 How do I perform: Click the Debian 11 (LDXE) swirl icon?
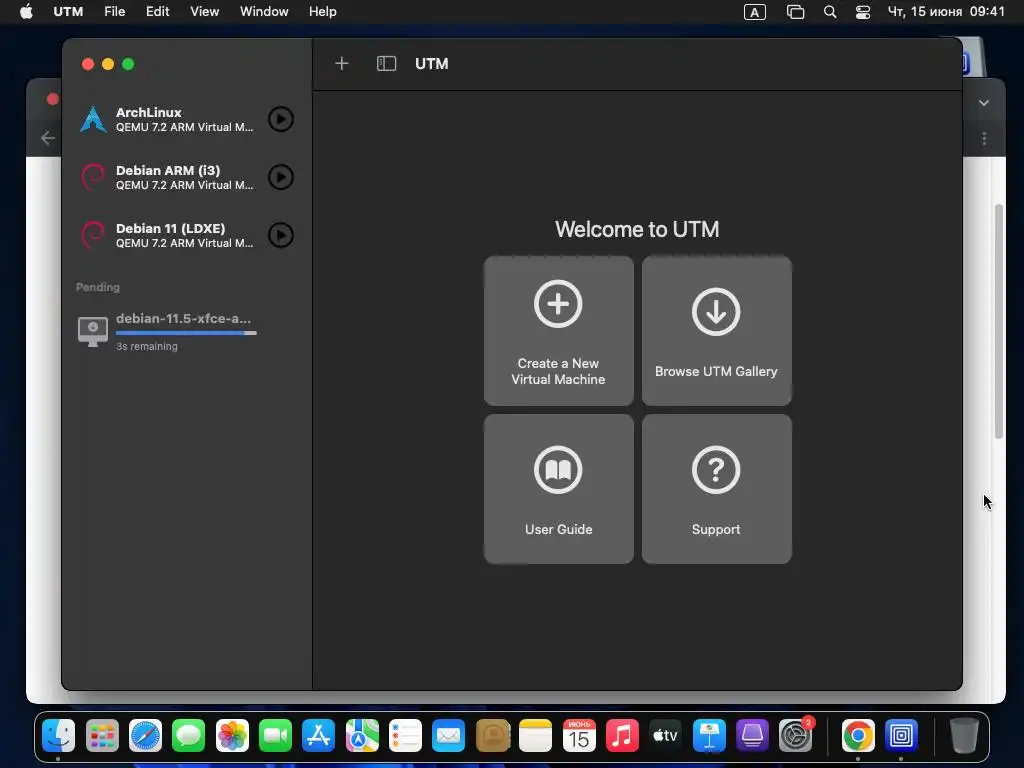(93, 235)
